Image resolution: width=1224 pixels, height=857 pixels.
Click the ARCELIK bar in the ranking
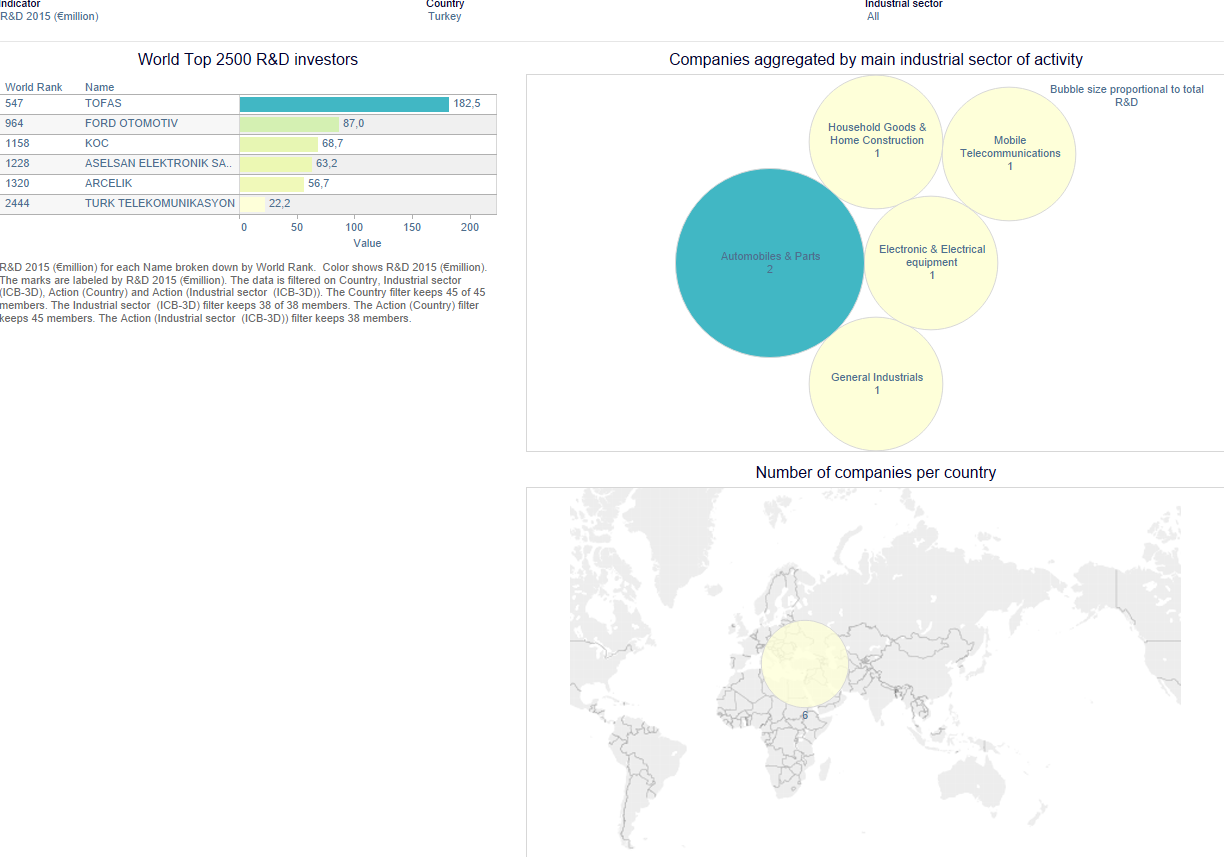[271, 184]
